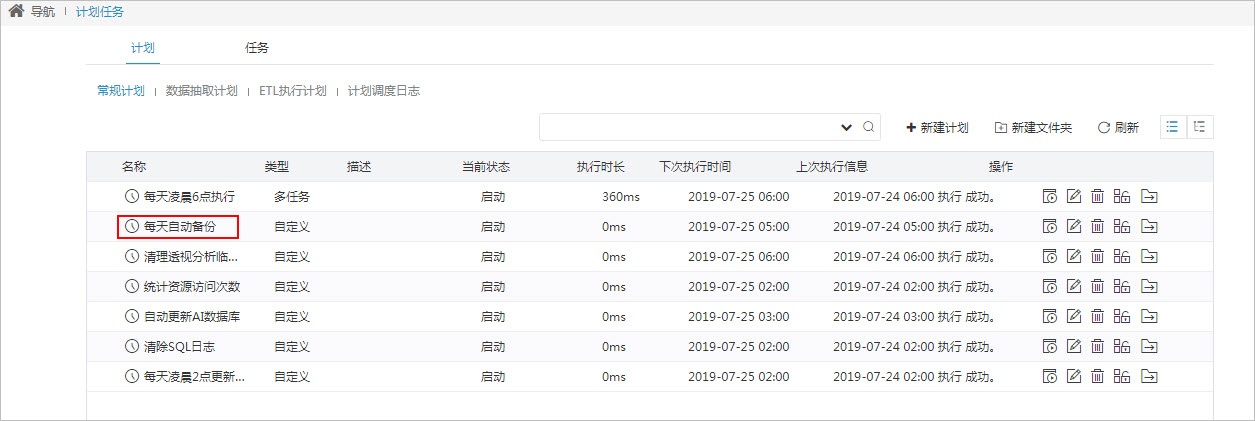Select the 数据抽取计划 sub-tab
1255x421 pixels.
201,90
